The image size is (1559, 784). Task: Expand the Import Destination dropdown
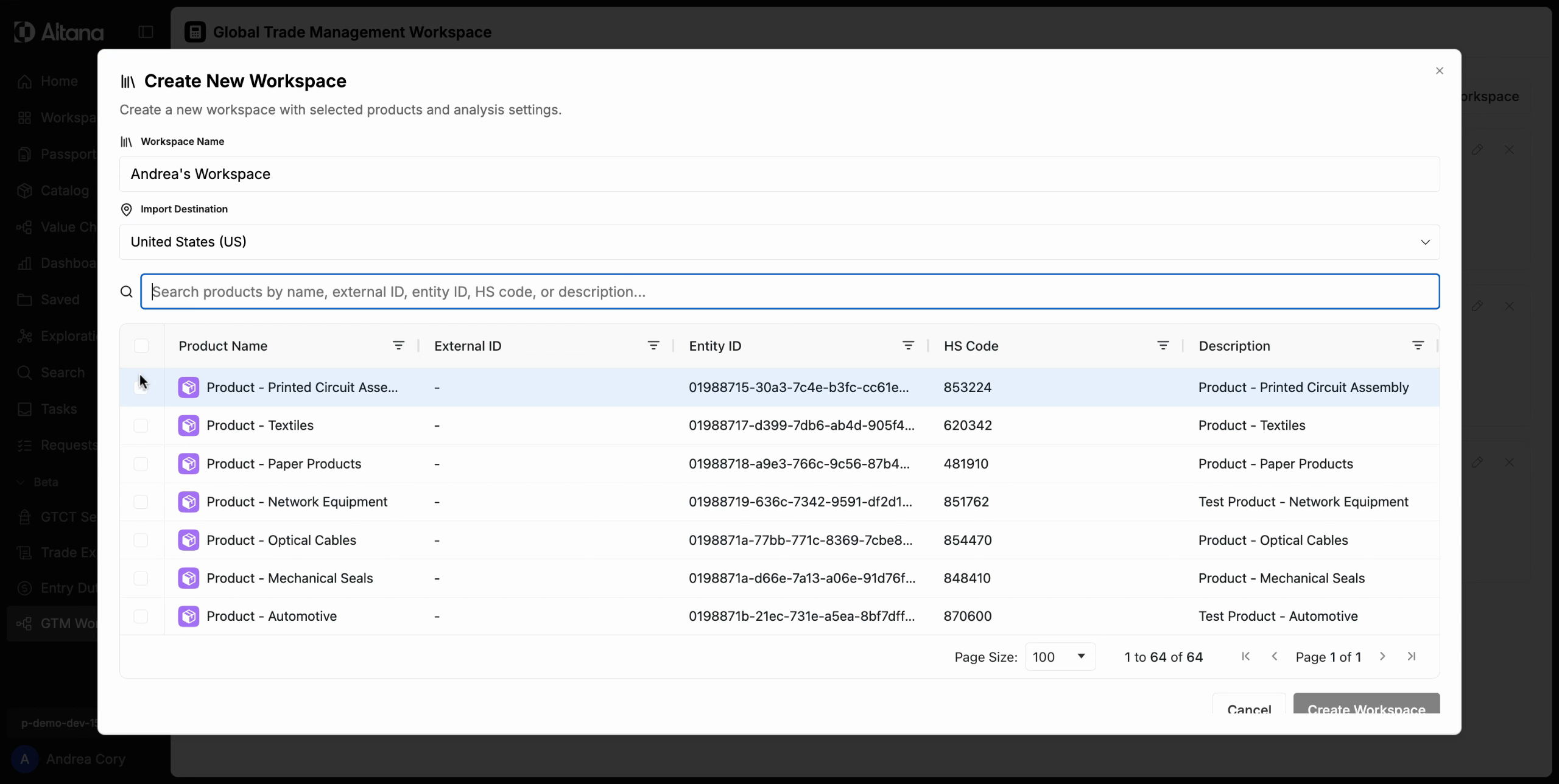[779, 242]
